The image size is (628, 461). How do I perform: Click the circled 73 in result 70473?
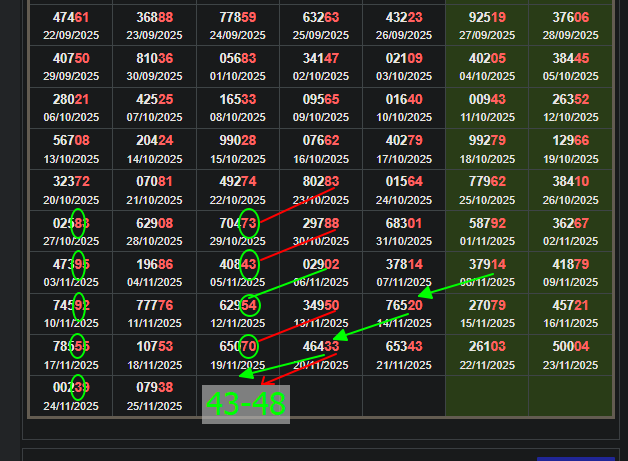pos(249,223)
